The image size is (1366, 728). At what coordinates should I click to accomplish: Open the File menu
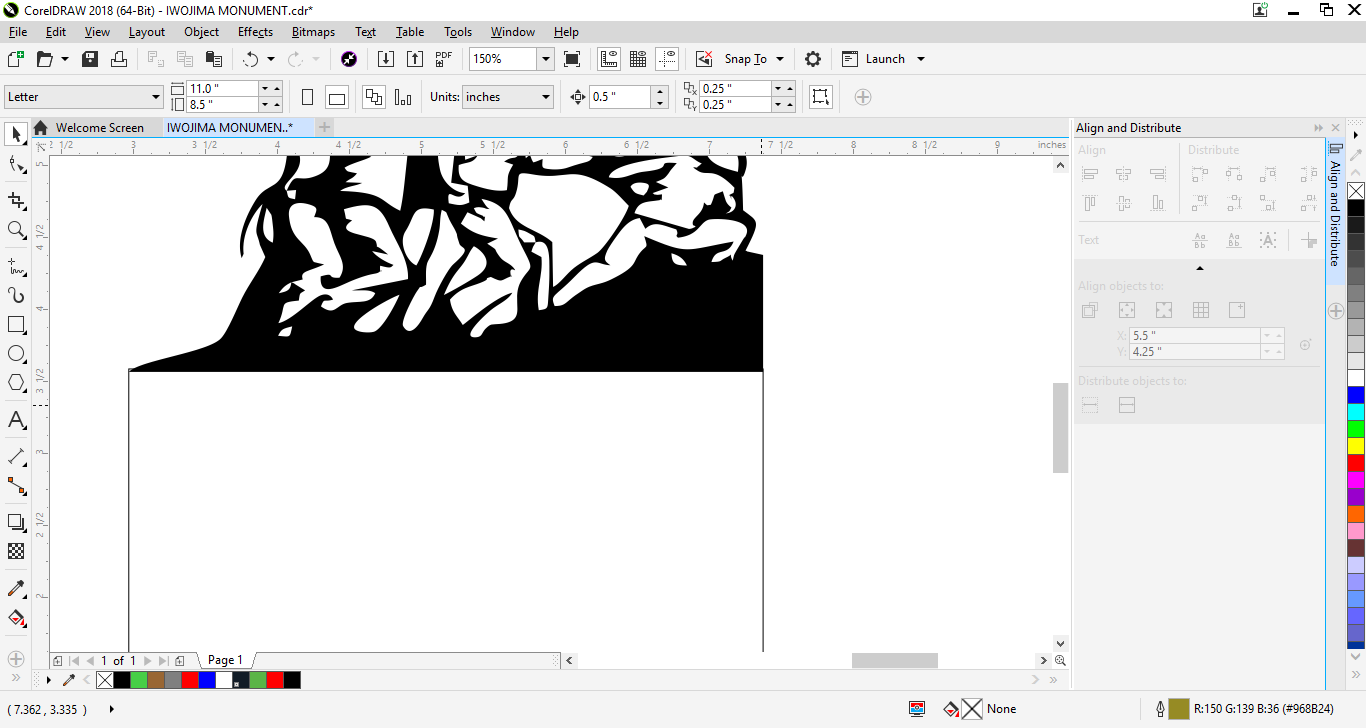(x=17, y=32)
